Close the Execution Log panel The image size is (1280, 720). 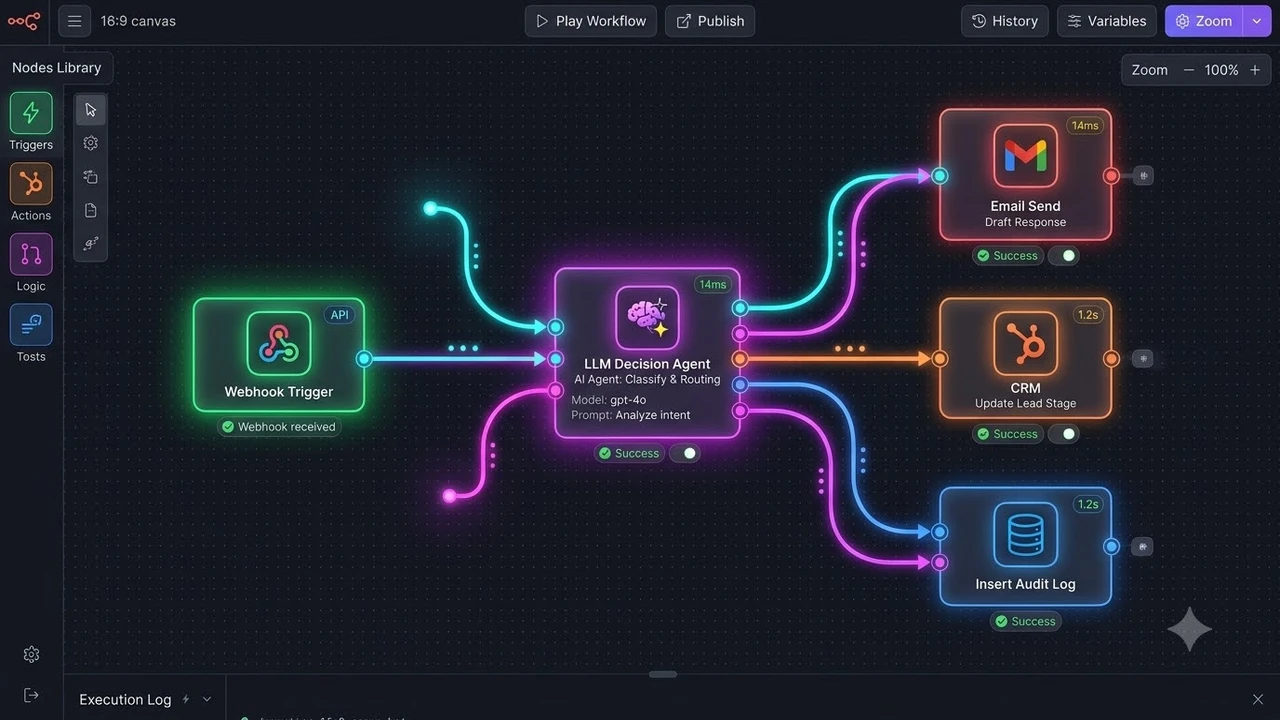pos(1258,699)
